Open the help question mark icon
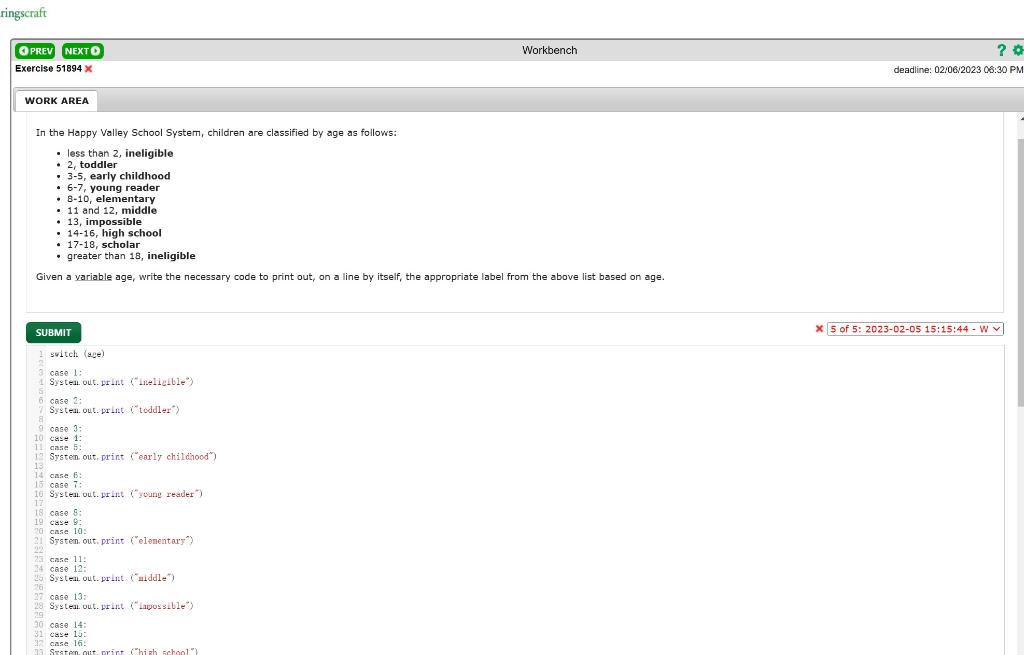Image resolution: width=1024 pixels, height=655 pixels. coord(1001,50)
